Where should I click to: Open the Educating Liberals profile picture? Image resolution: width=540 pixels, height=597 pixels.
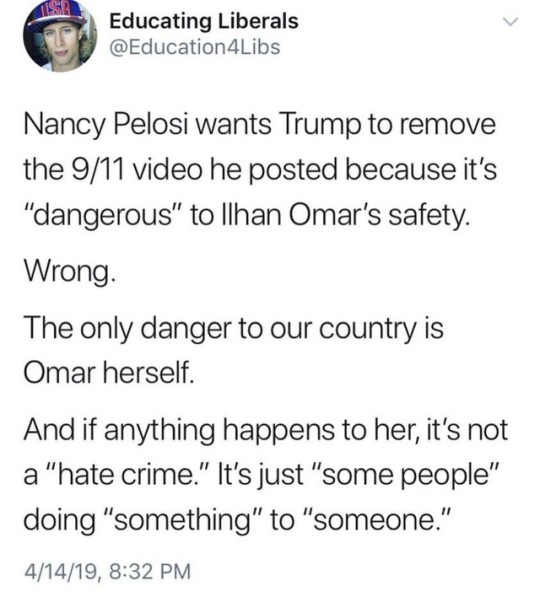point(60,35)
